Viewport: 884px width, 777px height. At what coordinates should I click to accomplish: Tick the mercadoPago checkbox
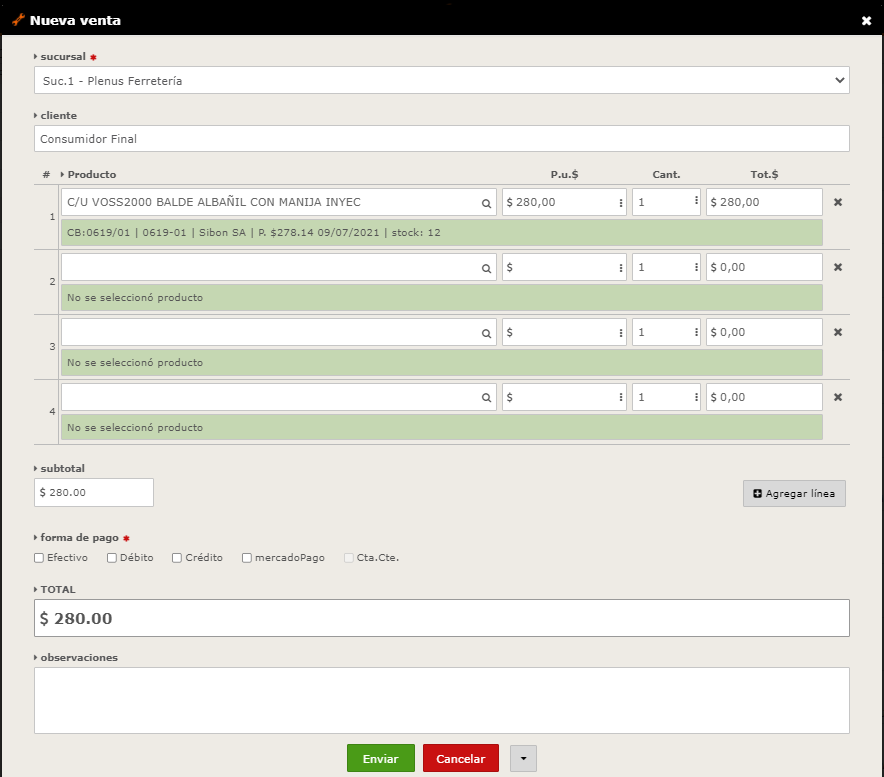[x=246, y=558]
